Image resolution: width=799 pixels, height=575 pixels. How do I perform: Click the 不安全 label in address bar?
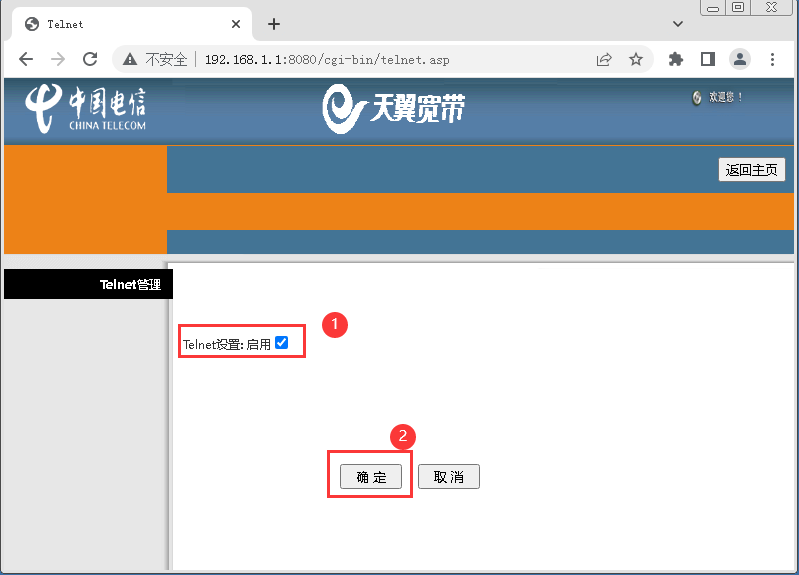pos(166,60)
